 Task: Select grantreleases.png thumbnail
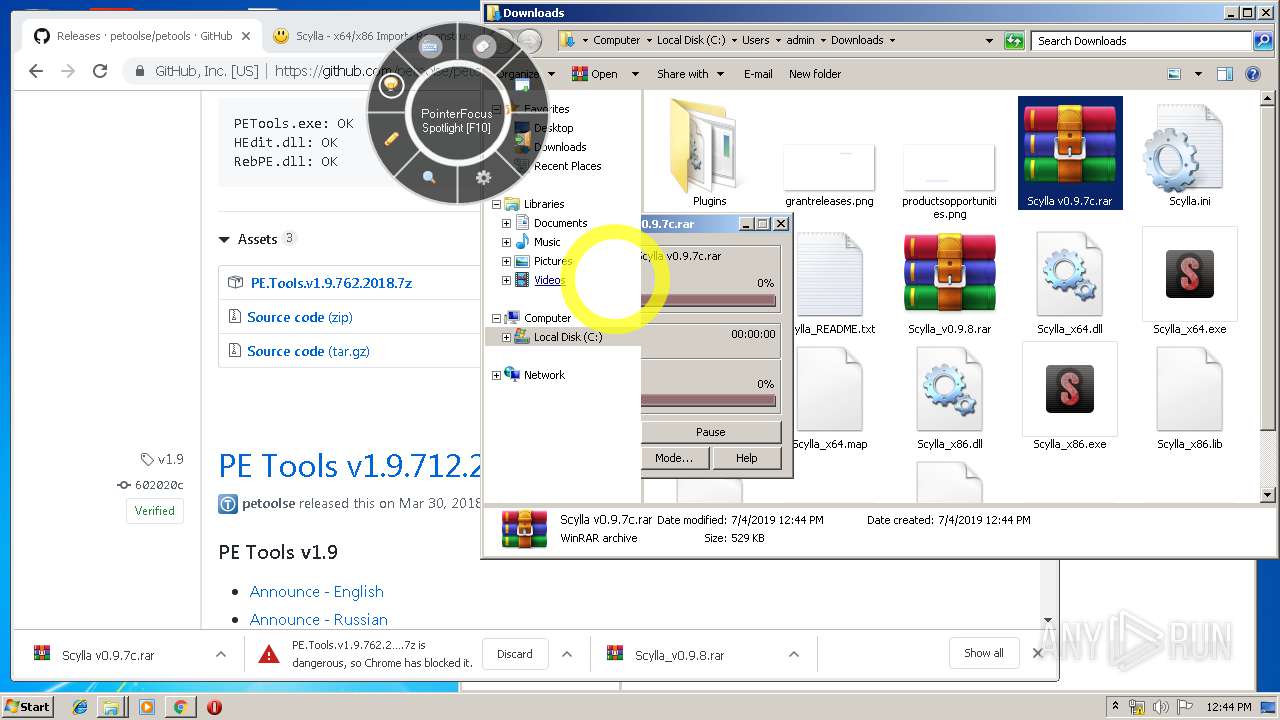[829, 167]
